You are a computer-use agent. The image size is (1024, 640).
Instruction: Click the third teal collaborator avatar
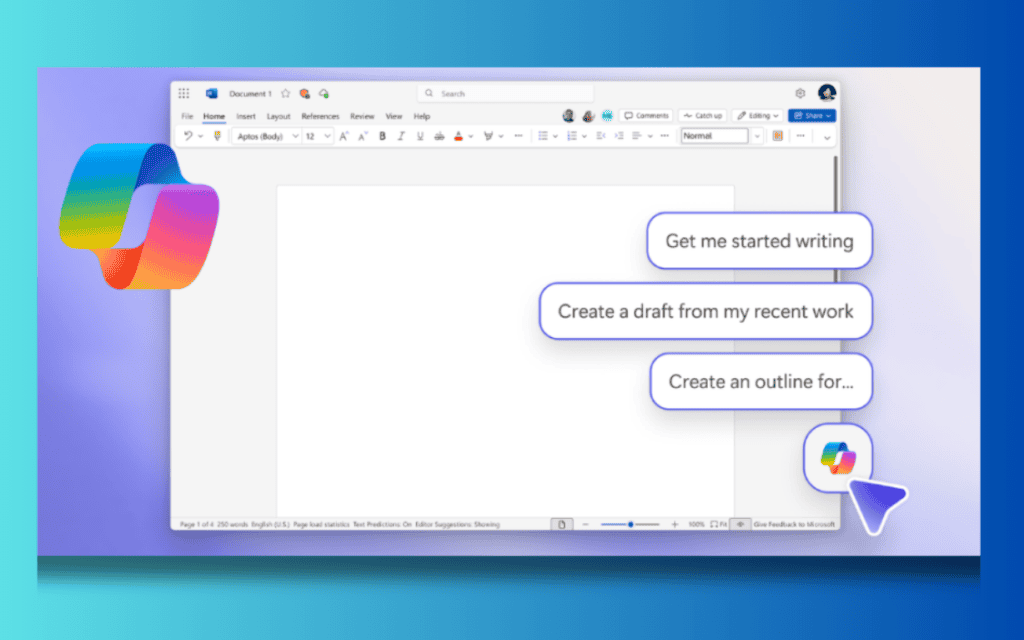[x=607, y=116]
